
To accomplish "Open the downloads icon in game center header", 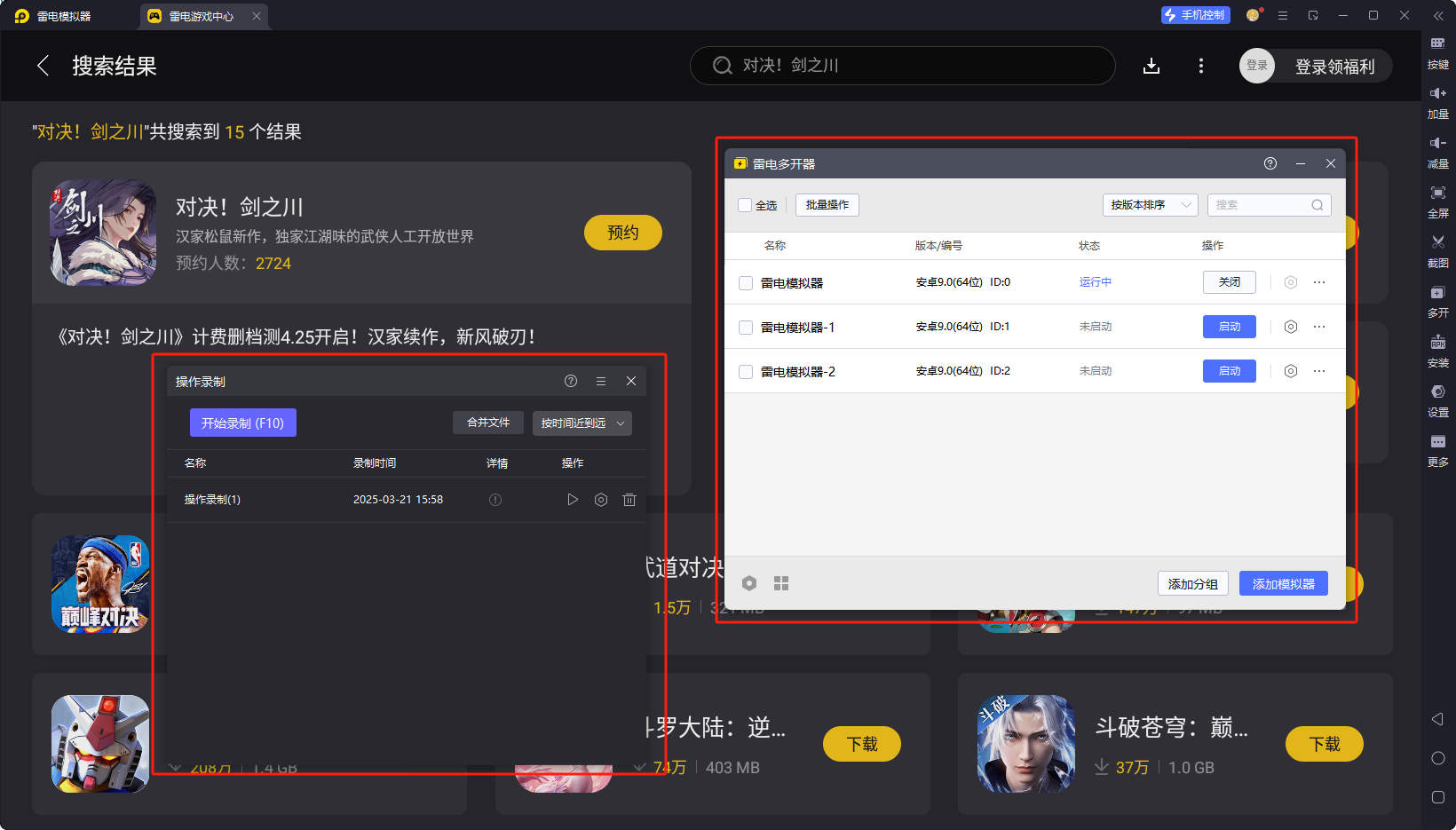I will (x=1151, y=66).
